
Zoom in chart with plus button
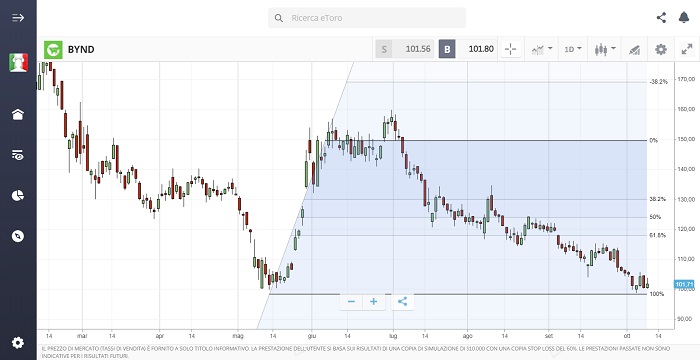click(x=374, y=301)
